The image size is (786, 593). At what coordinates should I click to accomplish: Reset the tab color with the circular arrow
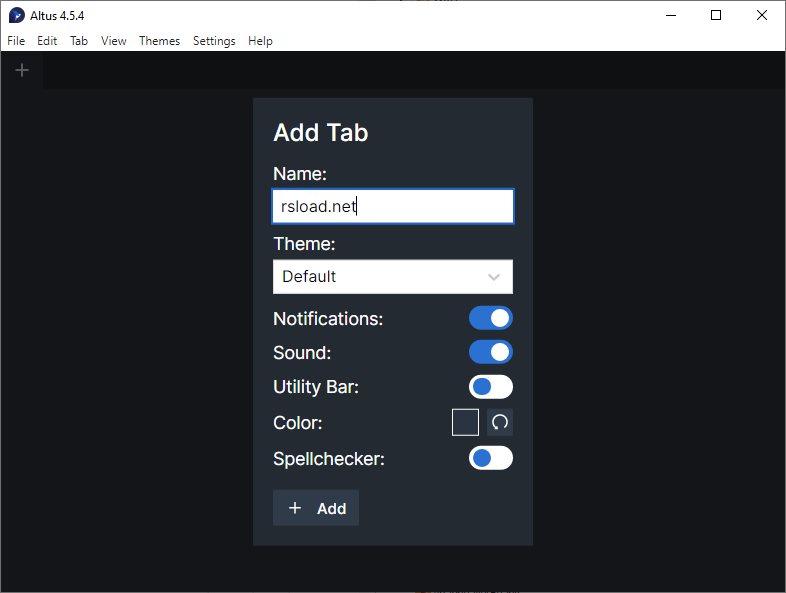pyautogui.click(x=500, y=422)
